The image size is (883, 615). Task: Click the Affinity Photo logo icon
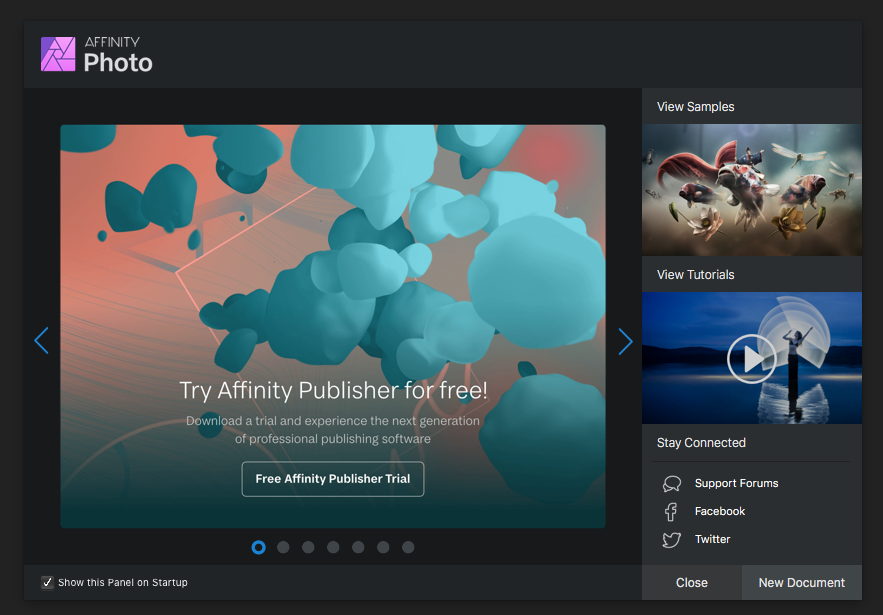click(58, 54)
